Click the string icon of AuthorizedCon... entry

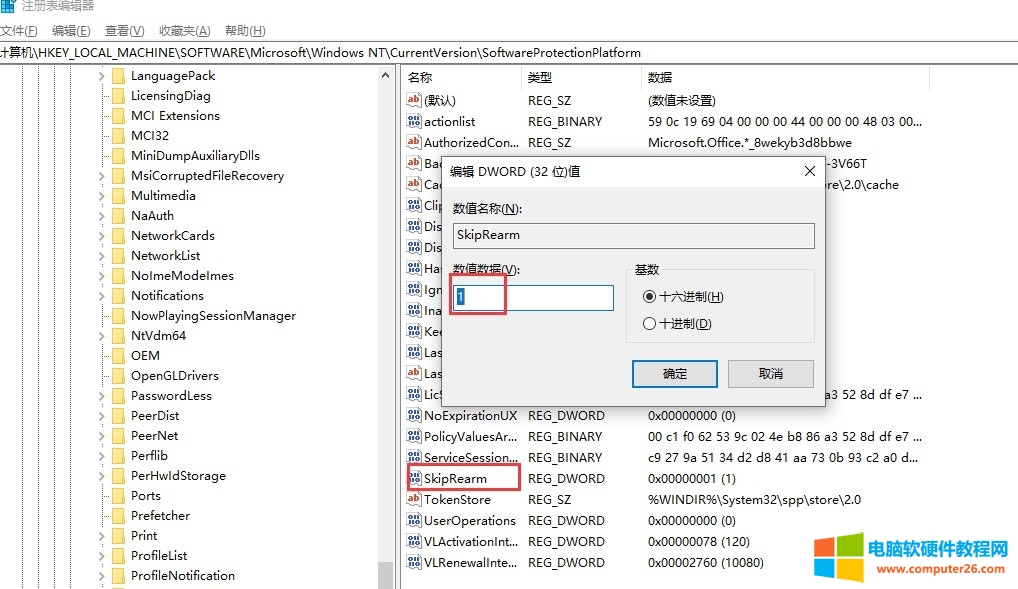pyautogui.click(x=414, y=142)
